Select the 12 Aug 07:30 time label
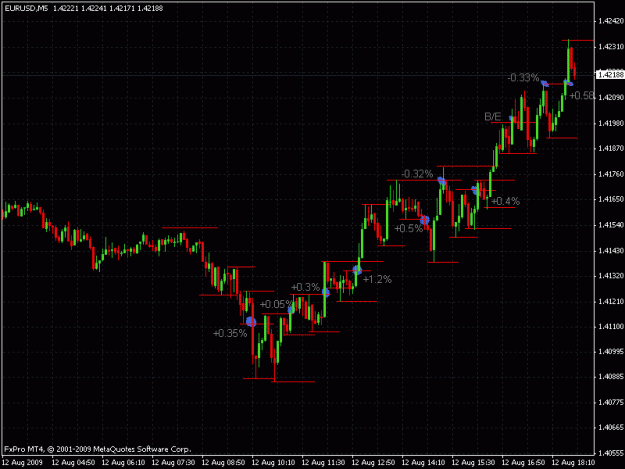The image size is (625, 469). (x=173, y=463)
